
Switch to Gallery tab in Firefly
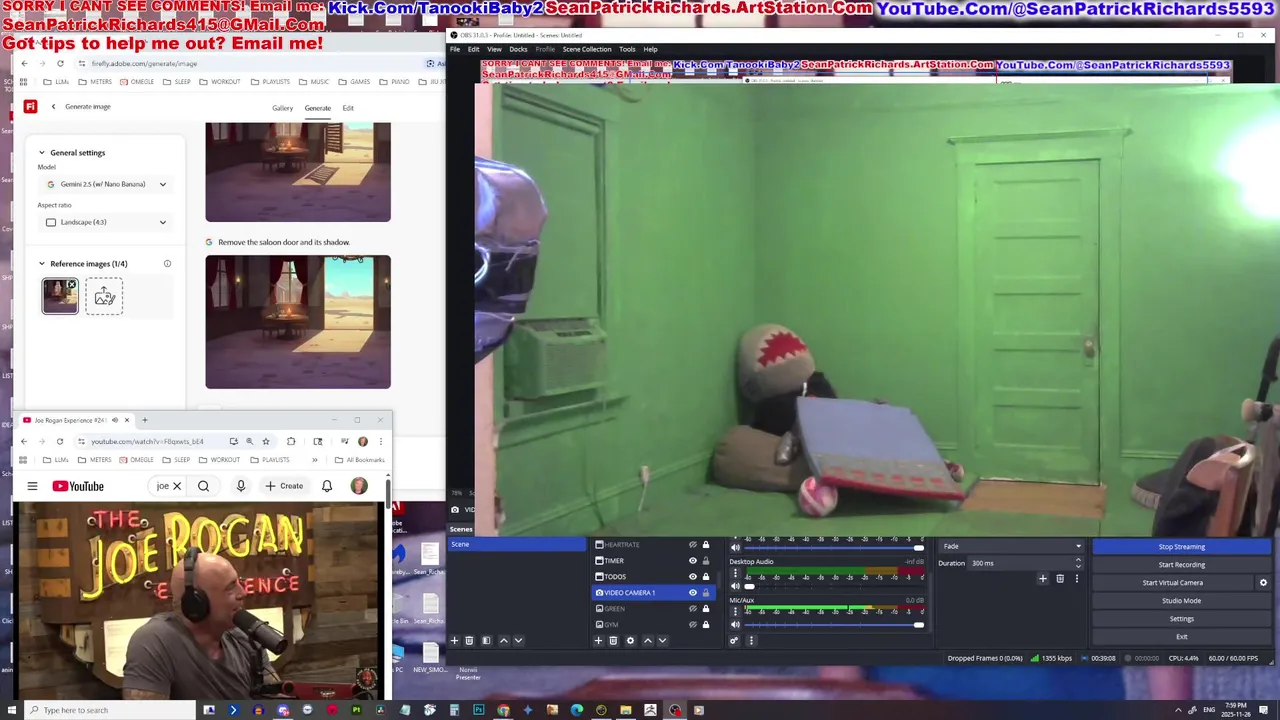[283, 108]
